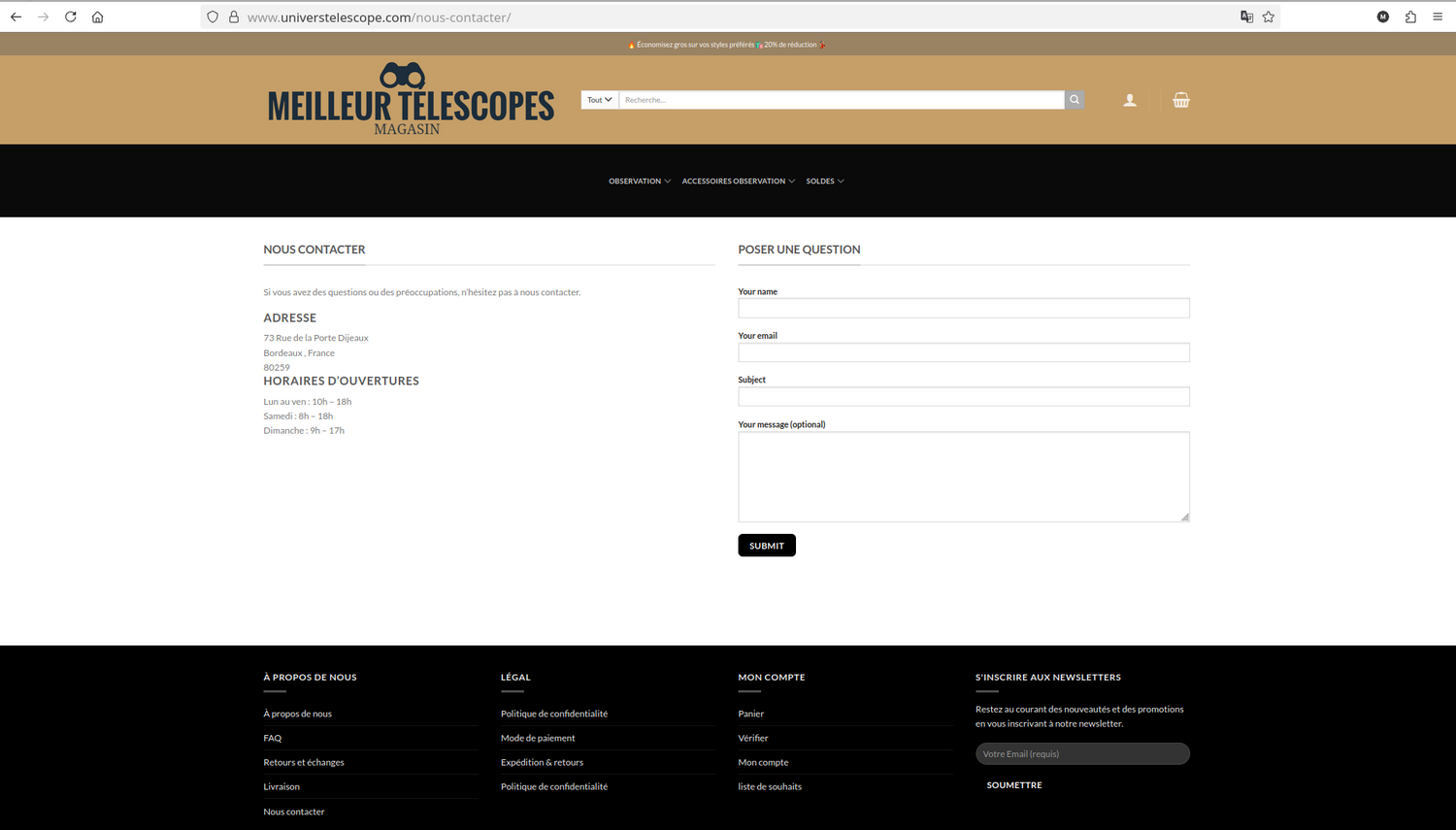Click the page translate icon in address bar

click(1246, 17)
